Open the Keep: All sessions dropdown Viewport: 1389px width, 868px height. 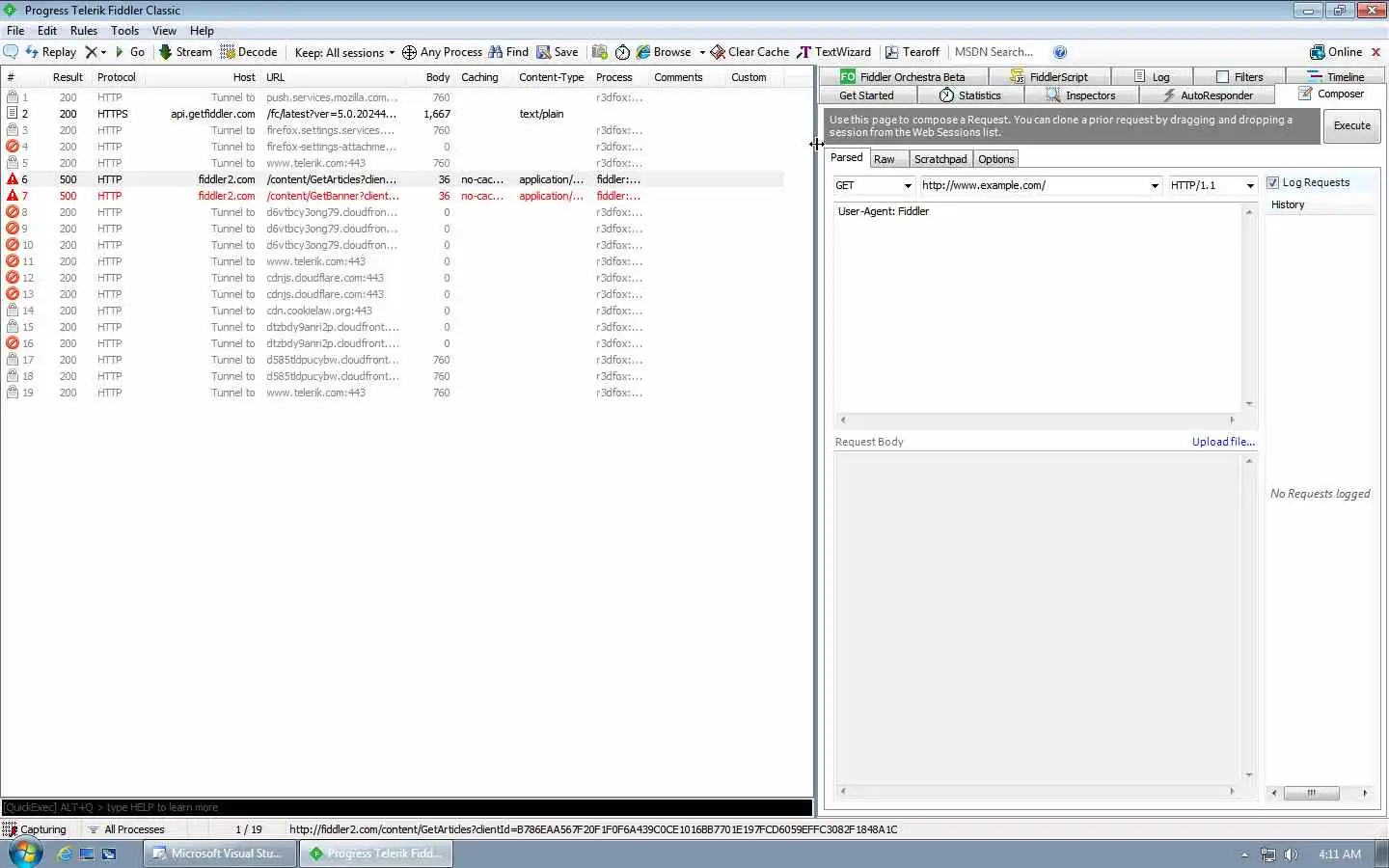coord(344,52)
